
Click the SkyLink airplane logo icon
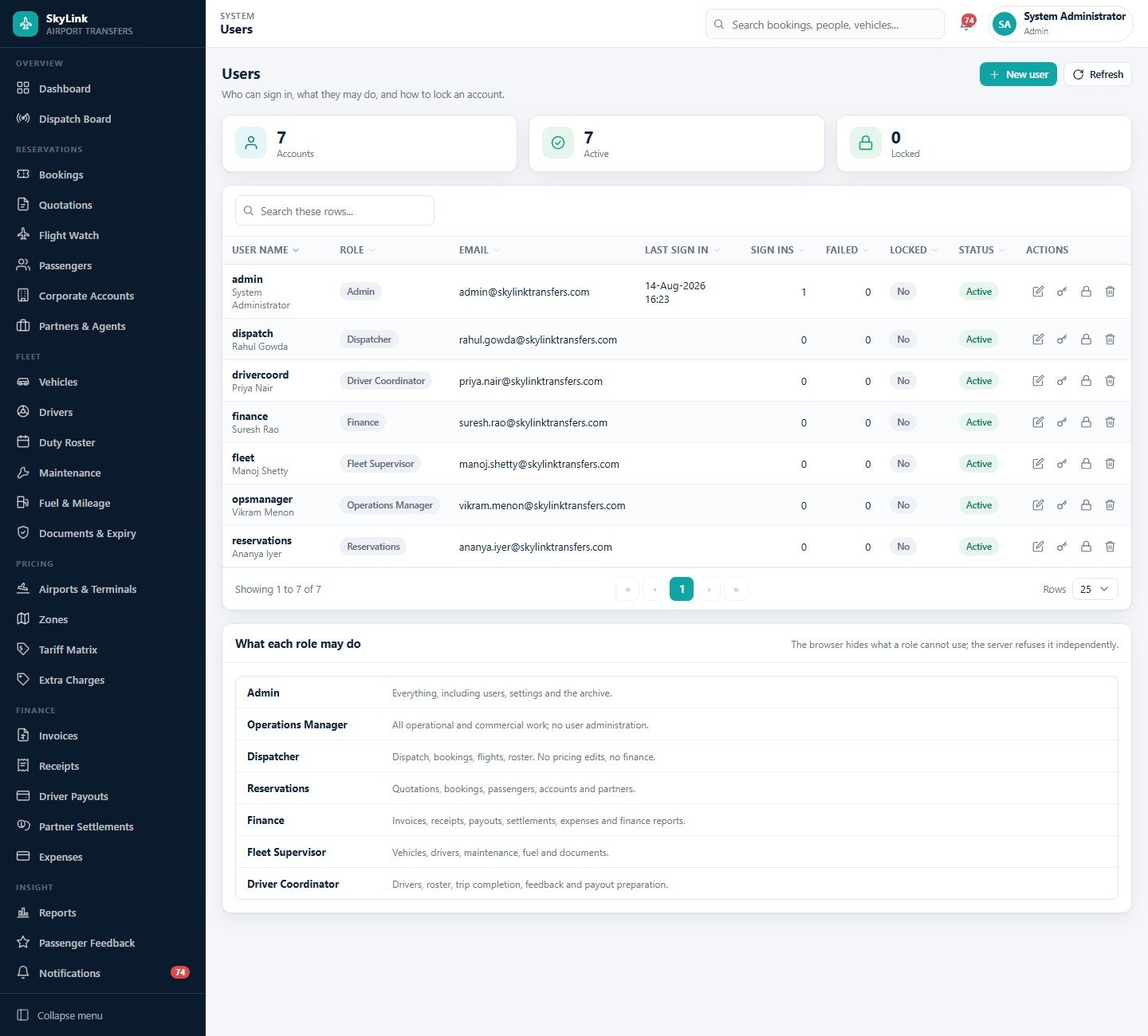(26, 24)
